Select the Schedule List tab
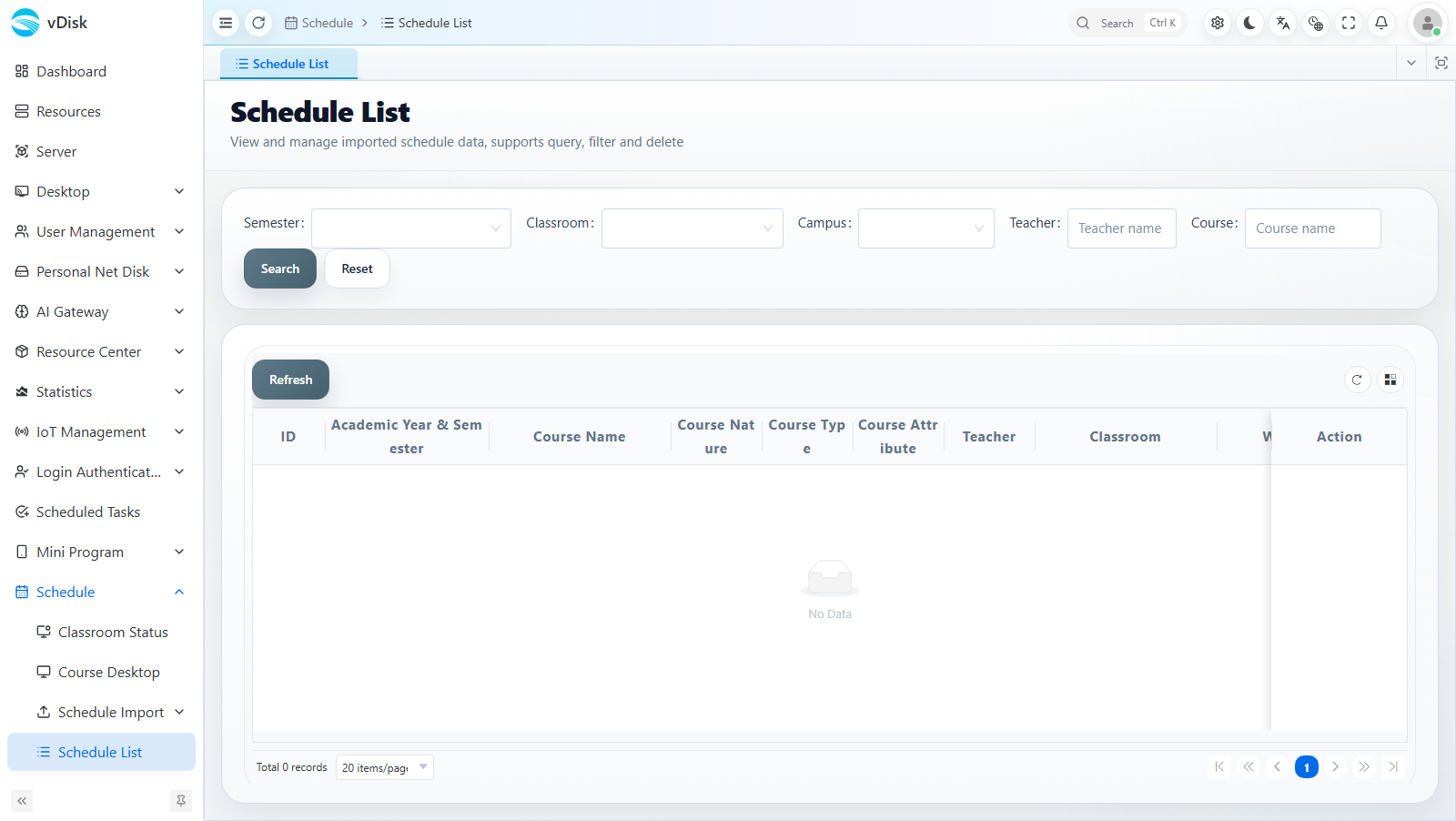1456x821 pixels. click(289, 64)
